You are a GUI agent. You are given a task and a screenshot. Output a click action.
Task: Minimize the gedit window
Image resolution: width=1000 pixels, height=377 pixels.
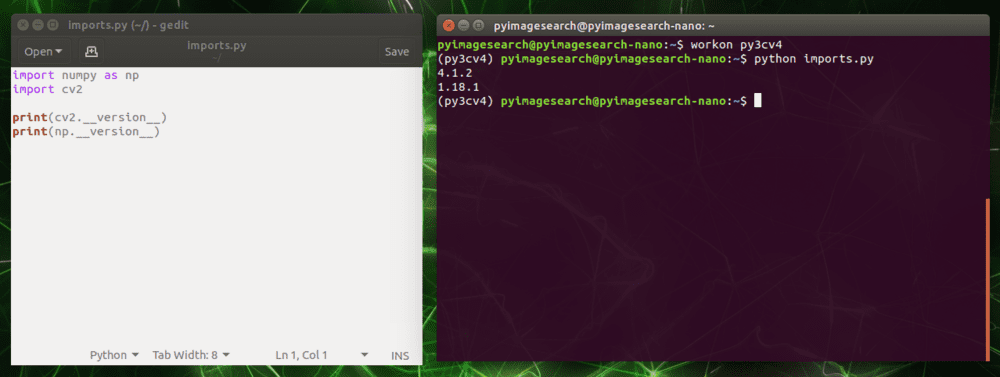38,26
